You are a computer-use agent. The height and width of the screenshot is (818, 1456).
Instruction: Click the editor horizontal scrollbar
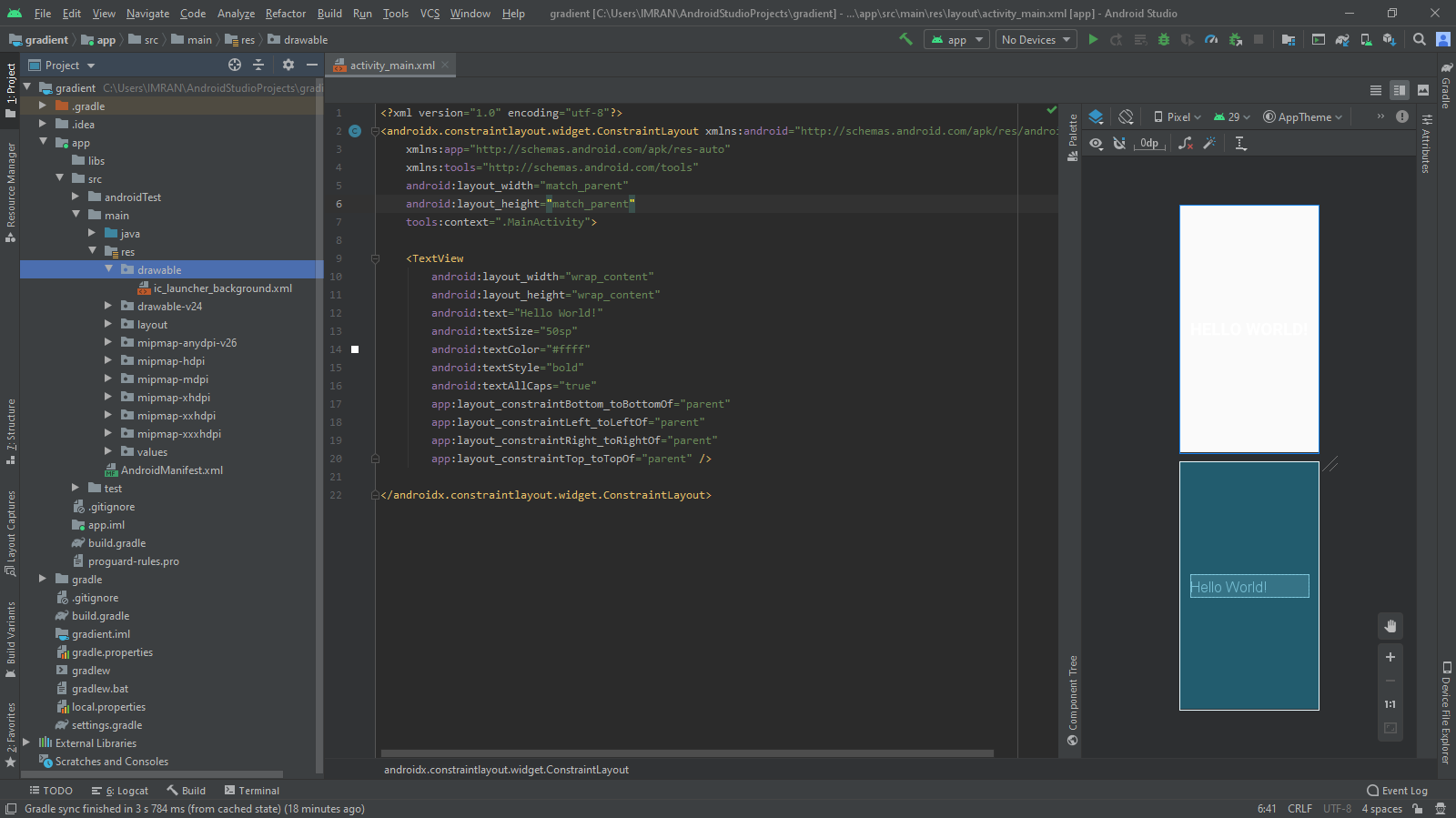pos(687,753)
